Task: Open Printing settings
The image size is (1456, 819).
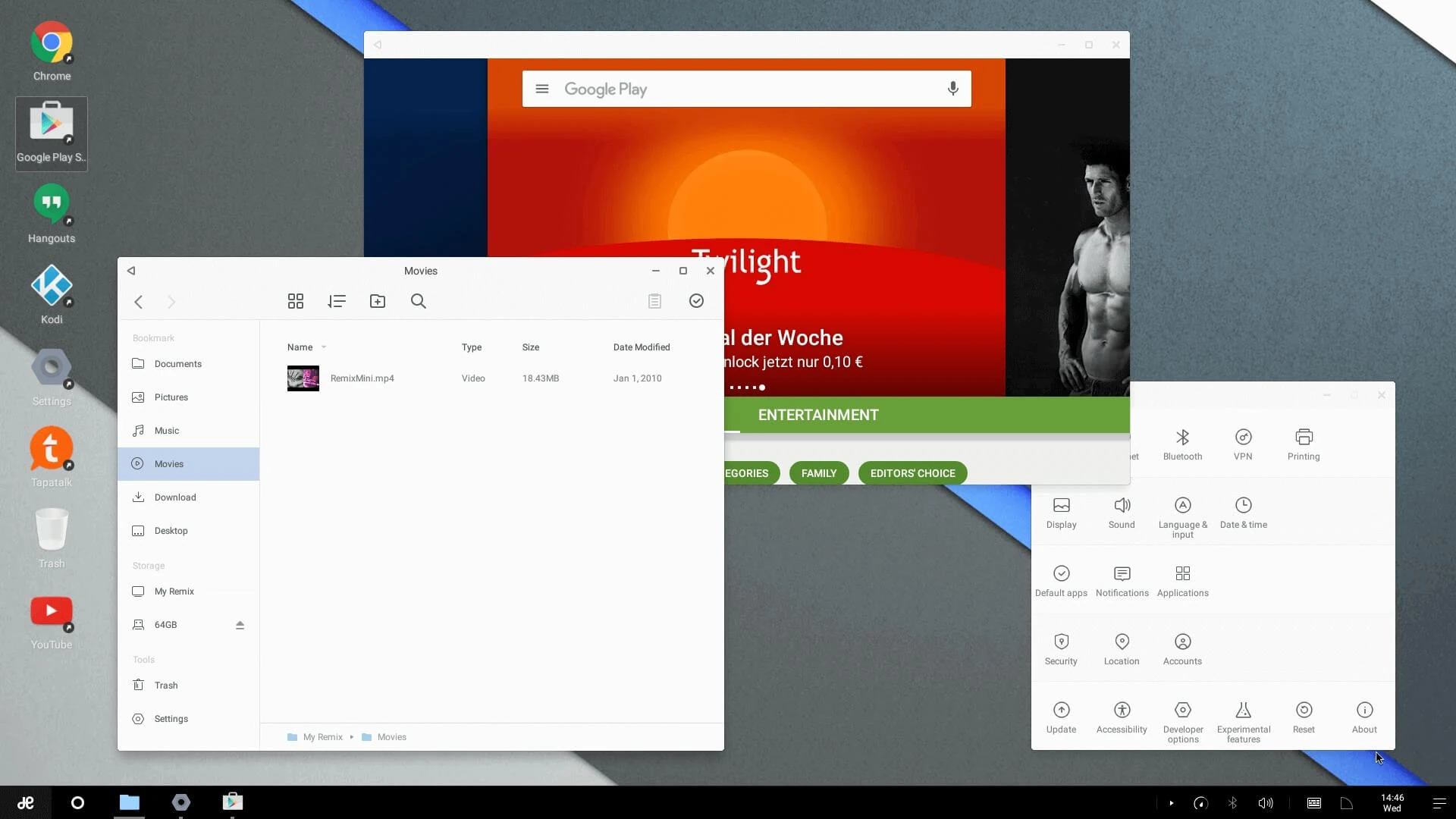Action: (x=1304, y=445)
